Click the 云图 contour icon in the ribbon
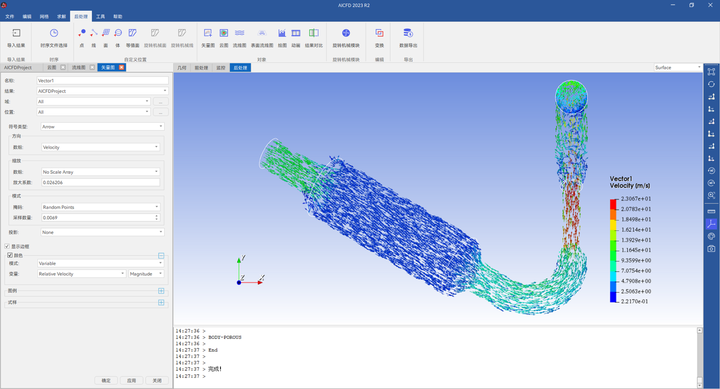Image resolution: width=720 pixels, height=389 pixels. point(224,33)
